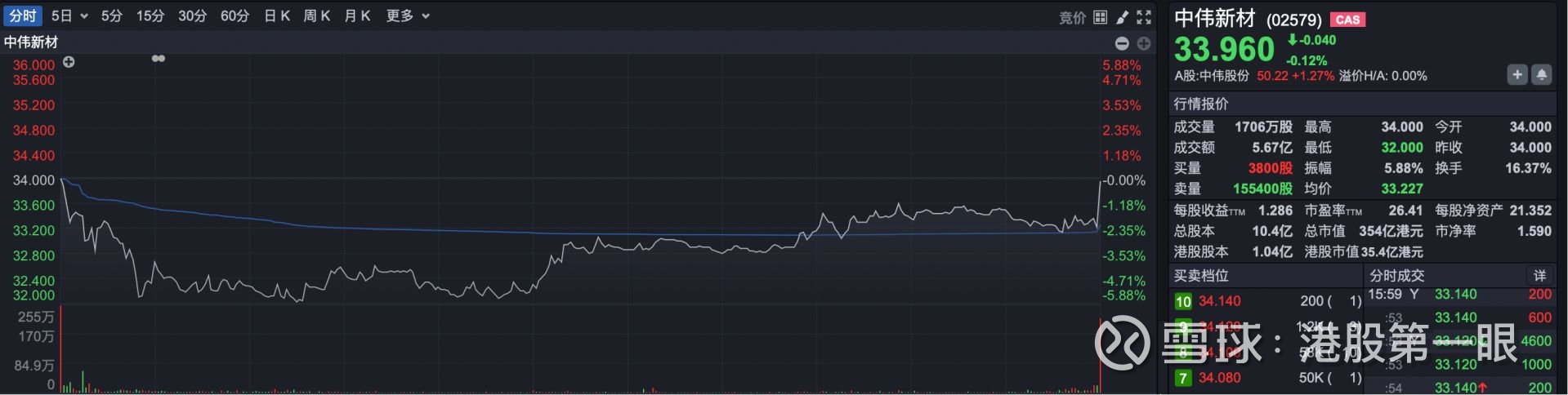Screen dimensions: 1568x395
Task: Zoom in chart with the plus icon beside minus
Action: tap(1144, 43)
